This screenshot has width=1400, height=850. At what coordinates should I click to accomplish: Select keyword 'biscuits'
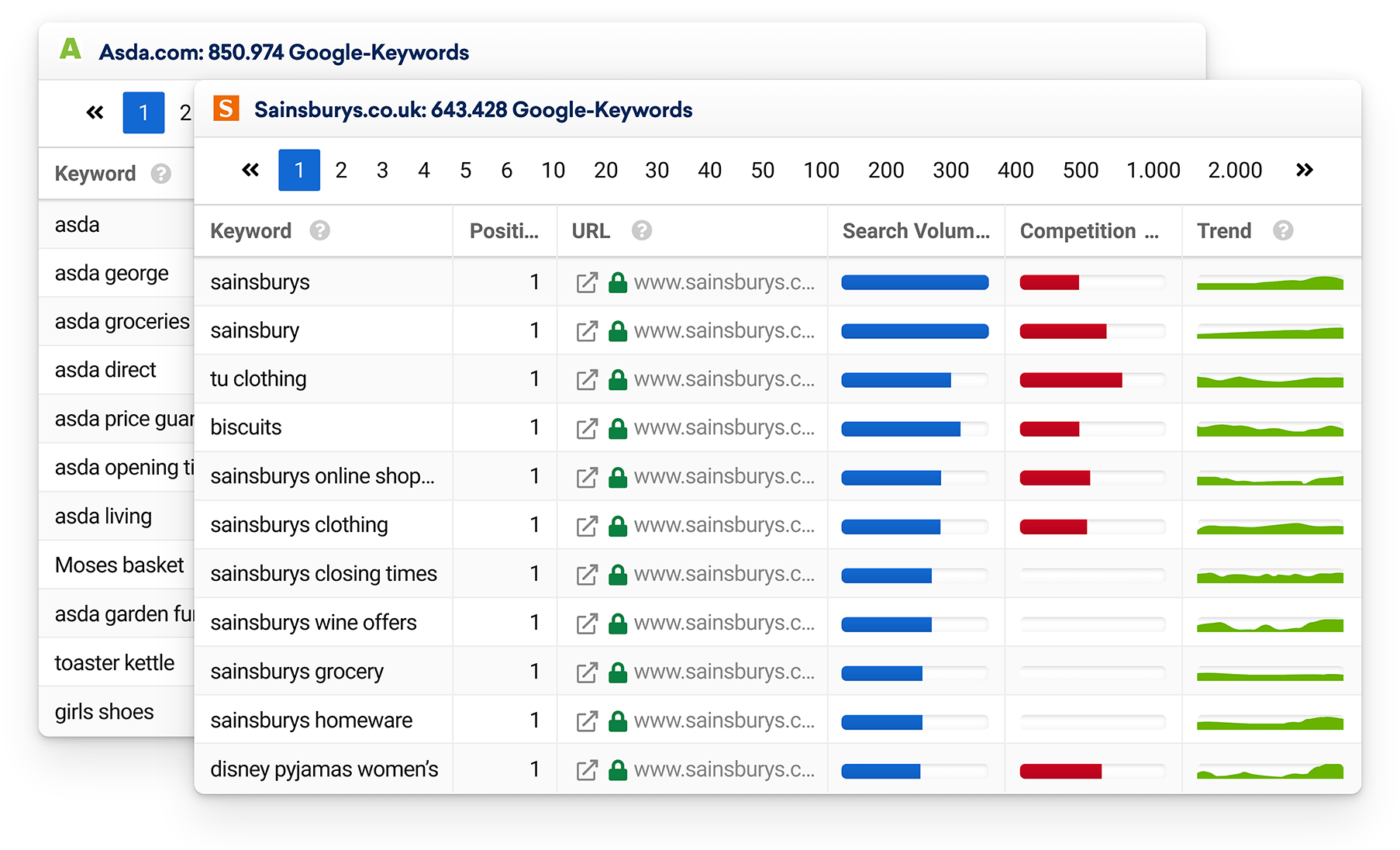[246, 428]
